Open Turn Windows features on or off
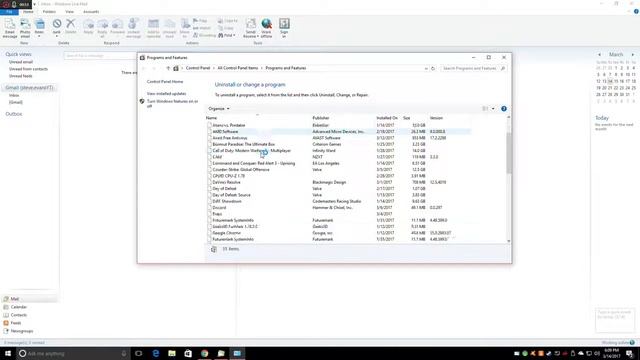Image resolution: width=640 pixels, height=360 pixels. coord(173,103)
